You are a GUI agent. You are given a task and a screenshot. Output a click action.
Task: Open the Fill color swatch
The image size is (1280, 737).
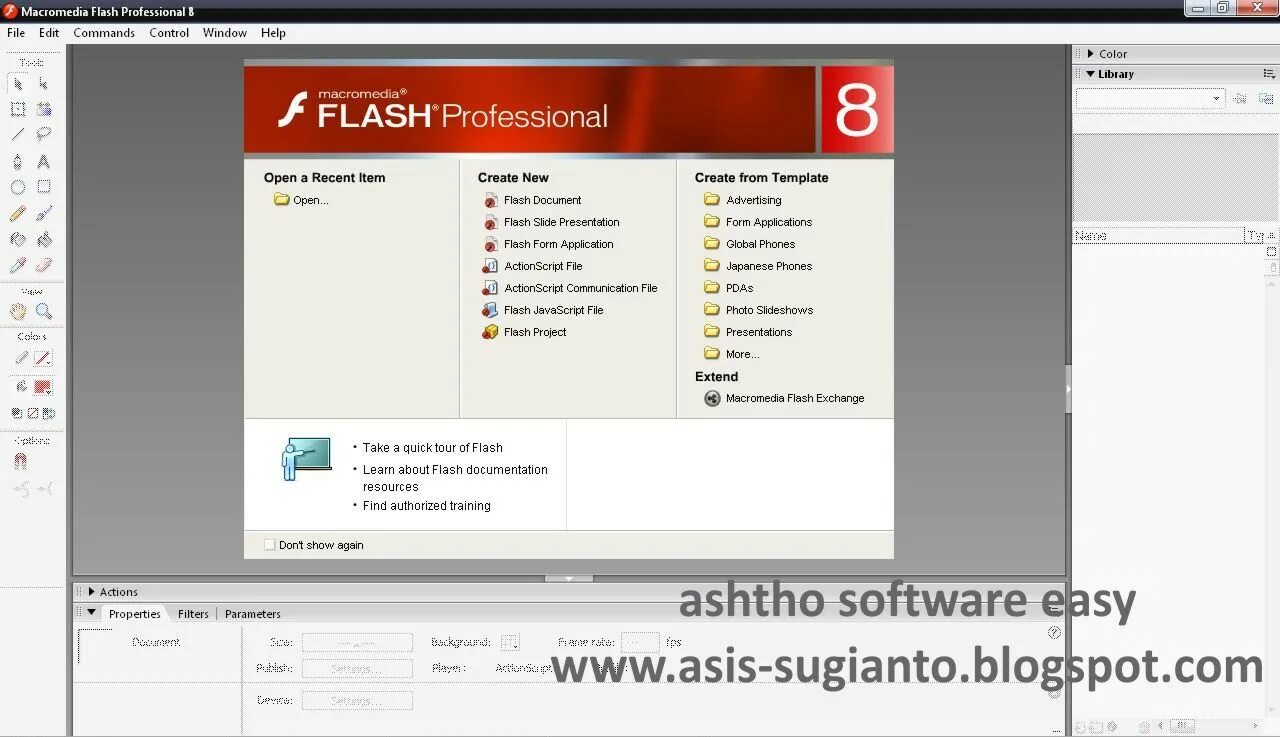[43, 386]
